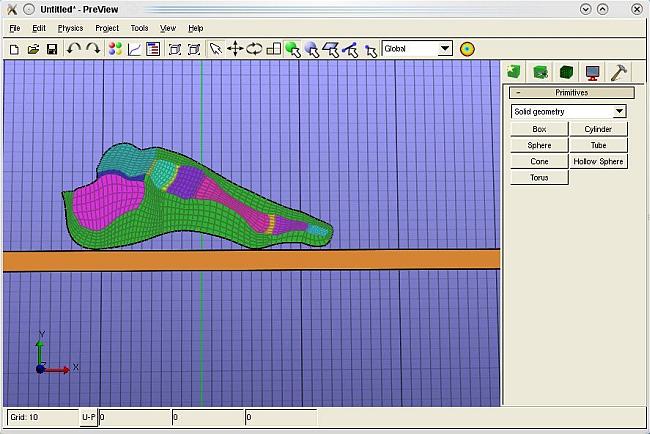Click the Undo arrow icon
The height and width of the screenshot is (434, 650).
click(x=73, y=49)
